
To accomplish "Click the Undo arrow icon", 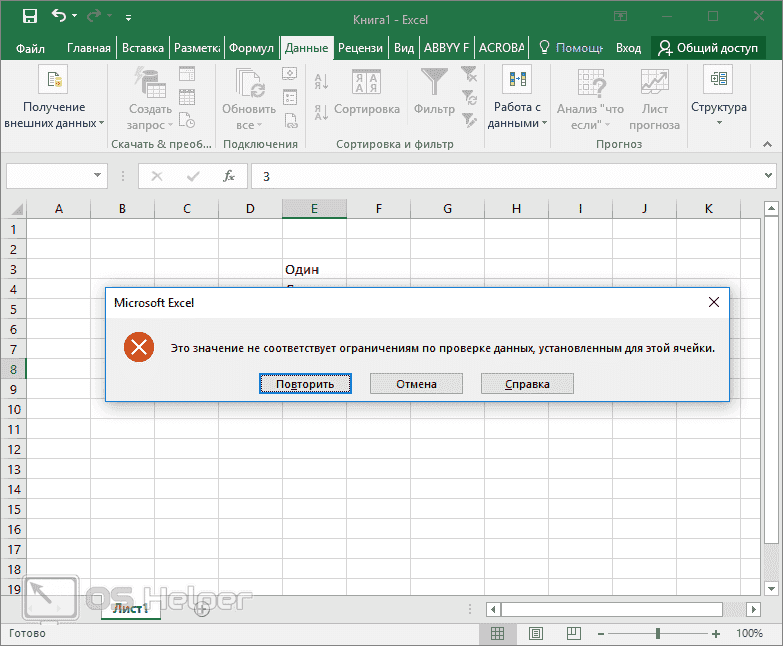I will click(x=59, y=17).
